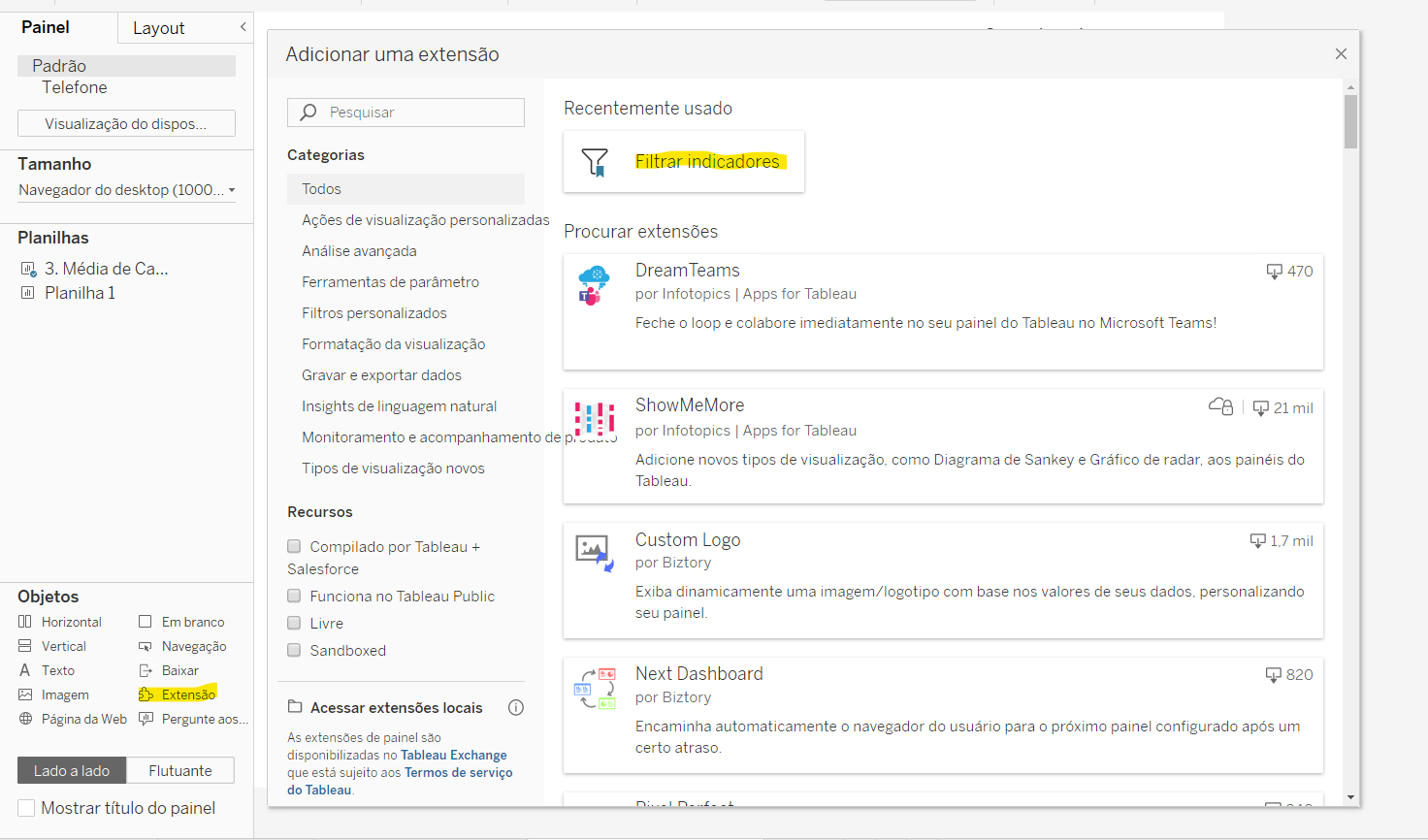Select the Navegação object icon
The height and width of the screenshot is (840, 1428).
[x=146, y=646]
